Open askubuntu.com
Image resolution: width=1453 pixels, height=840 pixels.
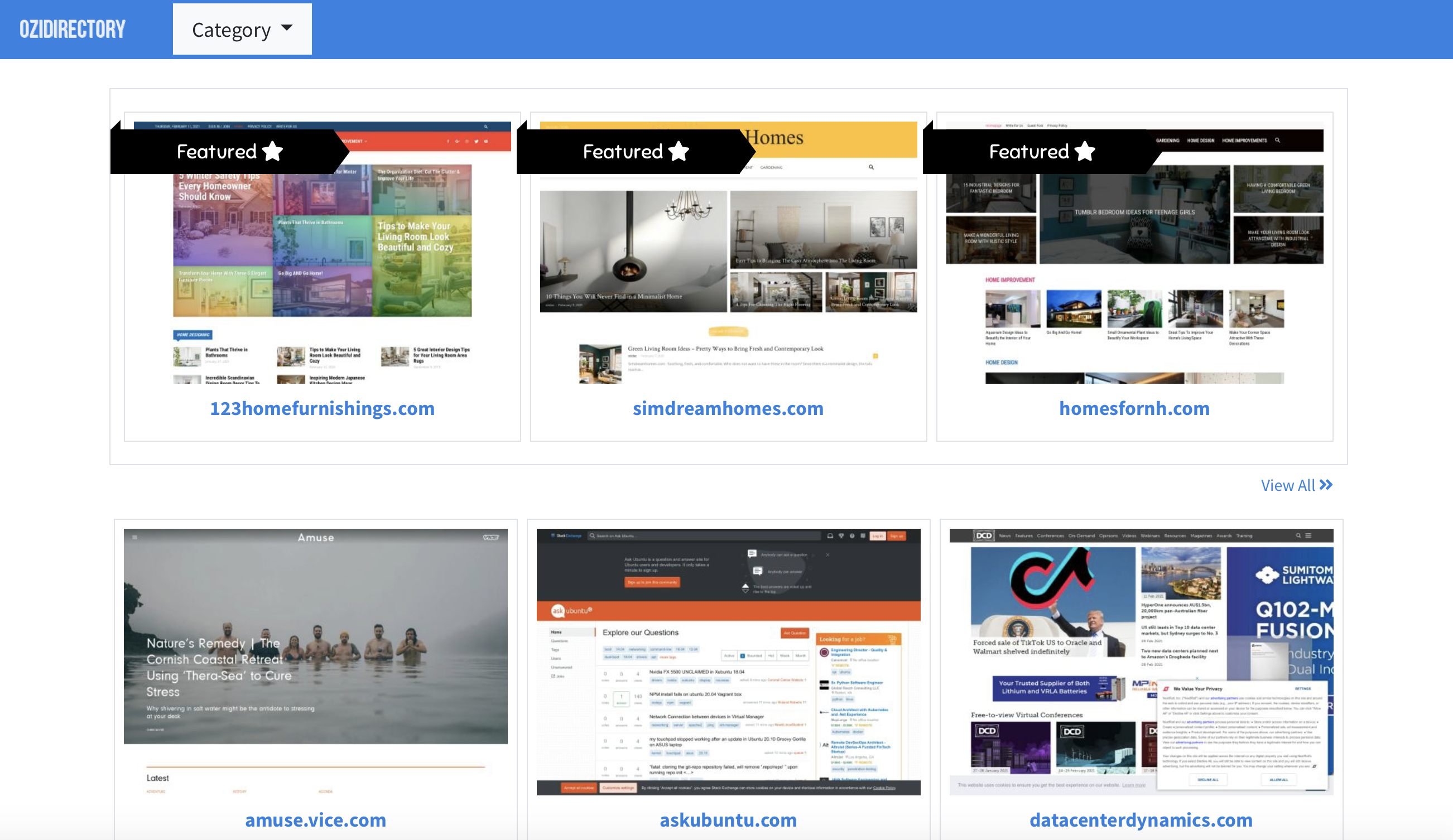728,820
